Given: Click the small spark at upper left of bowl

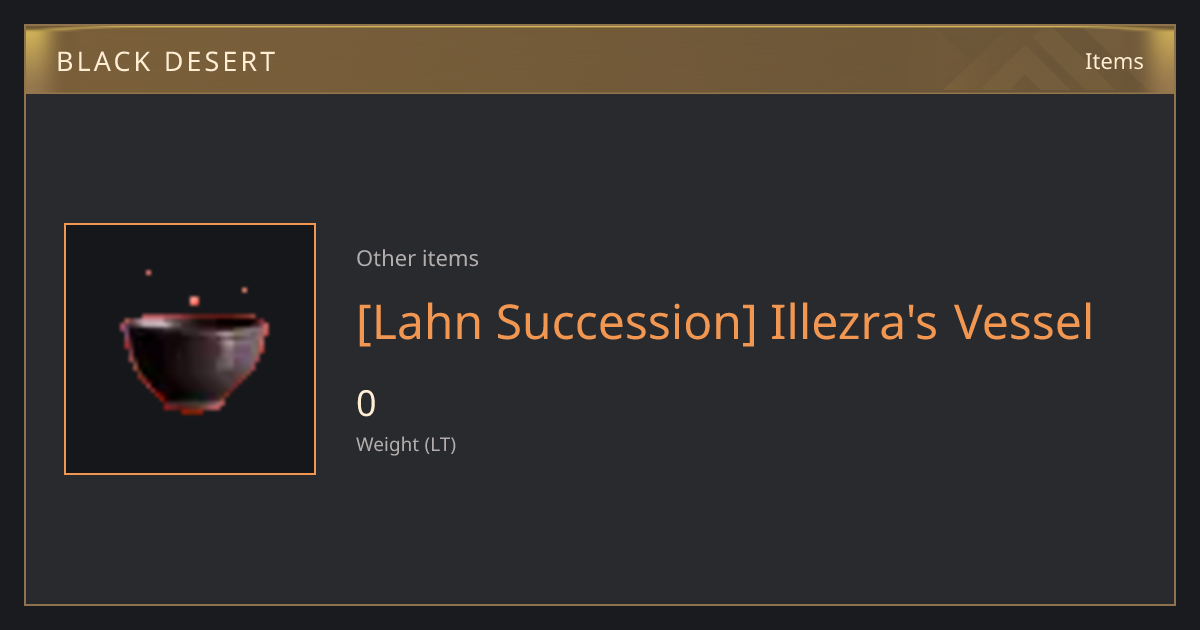Looking at the screenshot, I should click(x=148, y=272).
